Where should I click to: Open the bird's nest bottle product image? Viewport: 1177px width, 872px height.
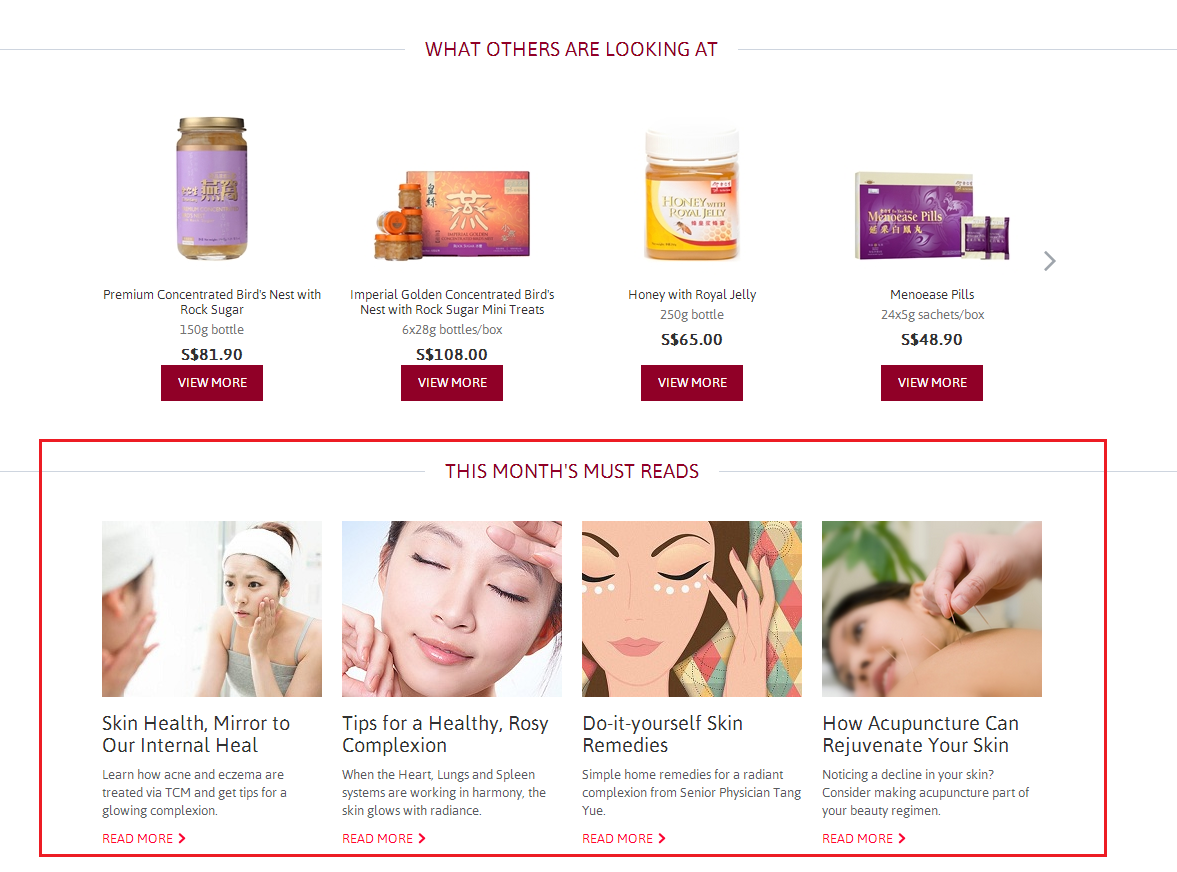point(212,188)
